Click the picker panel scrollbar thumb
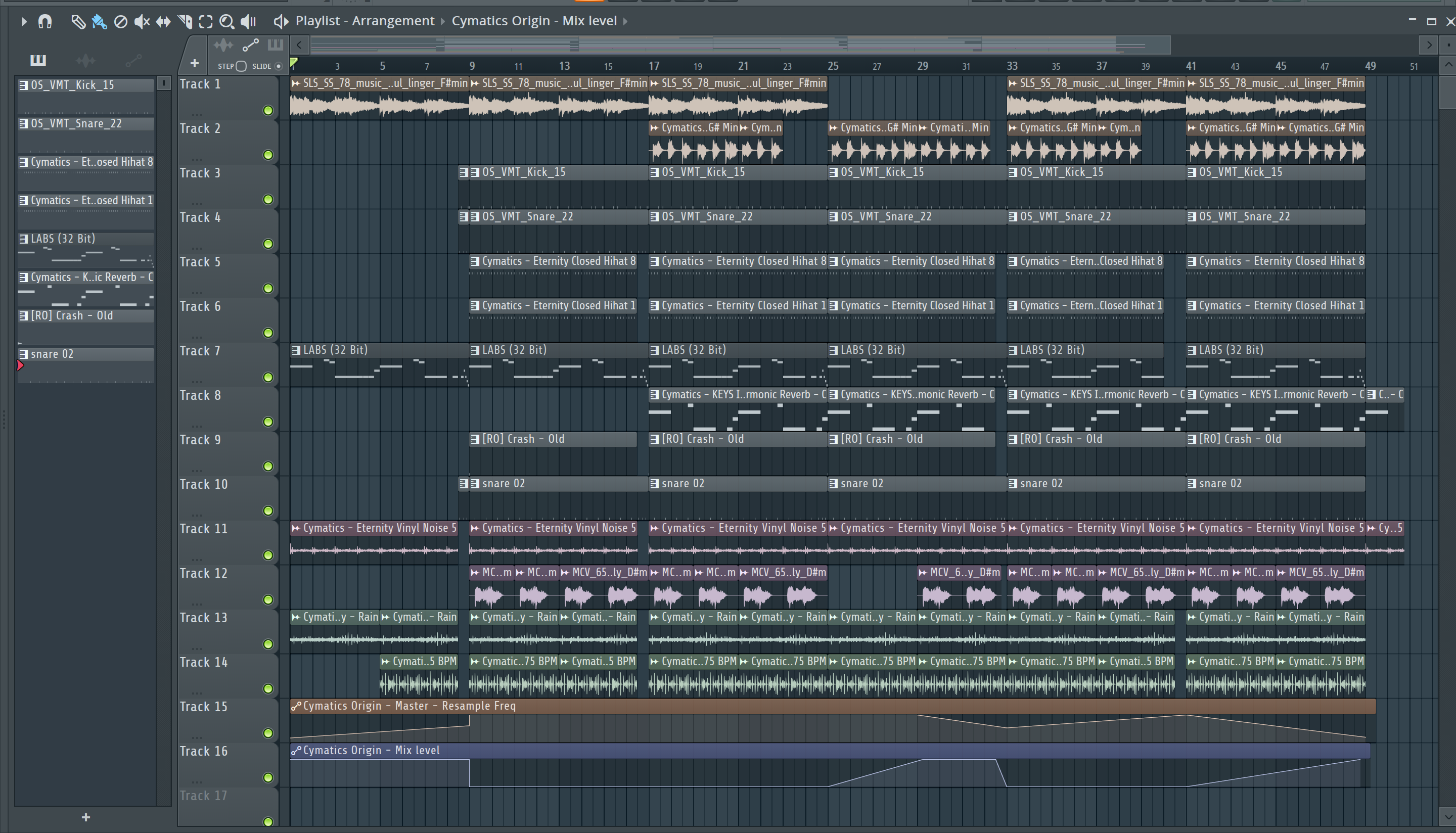The height and width of the screenshot is (833, 1456). click(164, 83)
